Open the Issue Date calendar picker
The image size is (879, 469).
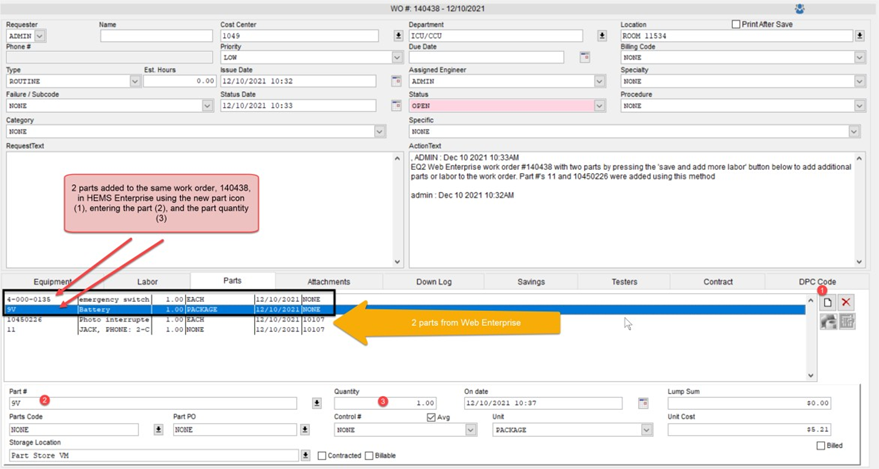coord(396,81)
